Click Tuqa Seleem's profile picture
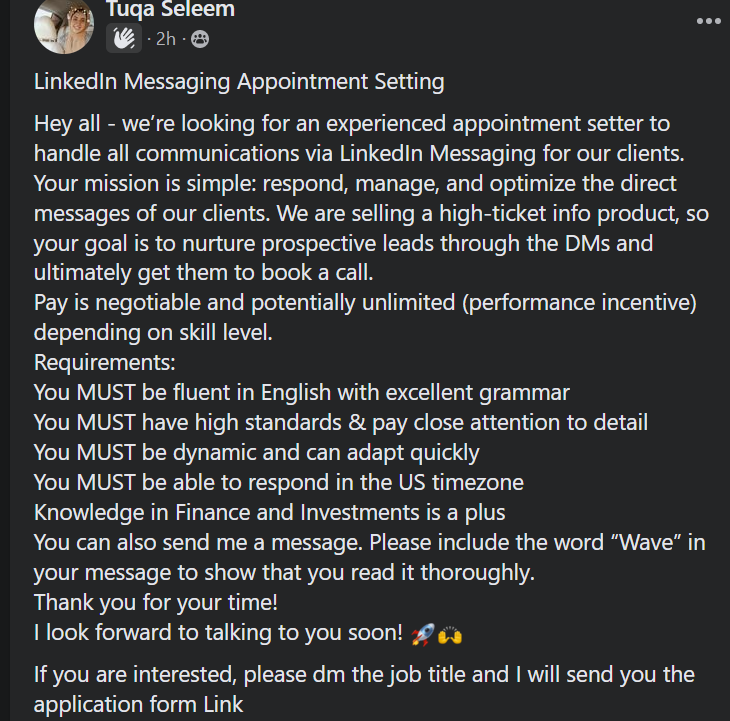The image size is (730, 721). pyautogui.click(x=64, y=26)
